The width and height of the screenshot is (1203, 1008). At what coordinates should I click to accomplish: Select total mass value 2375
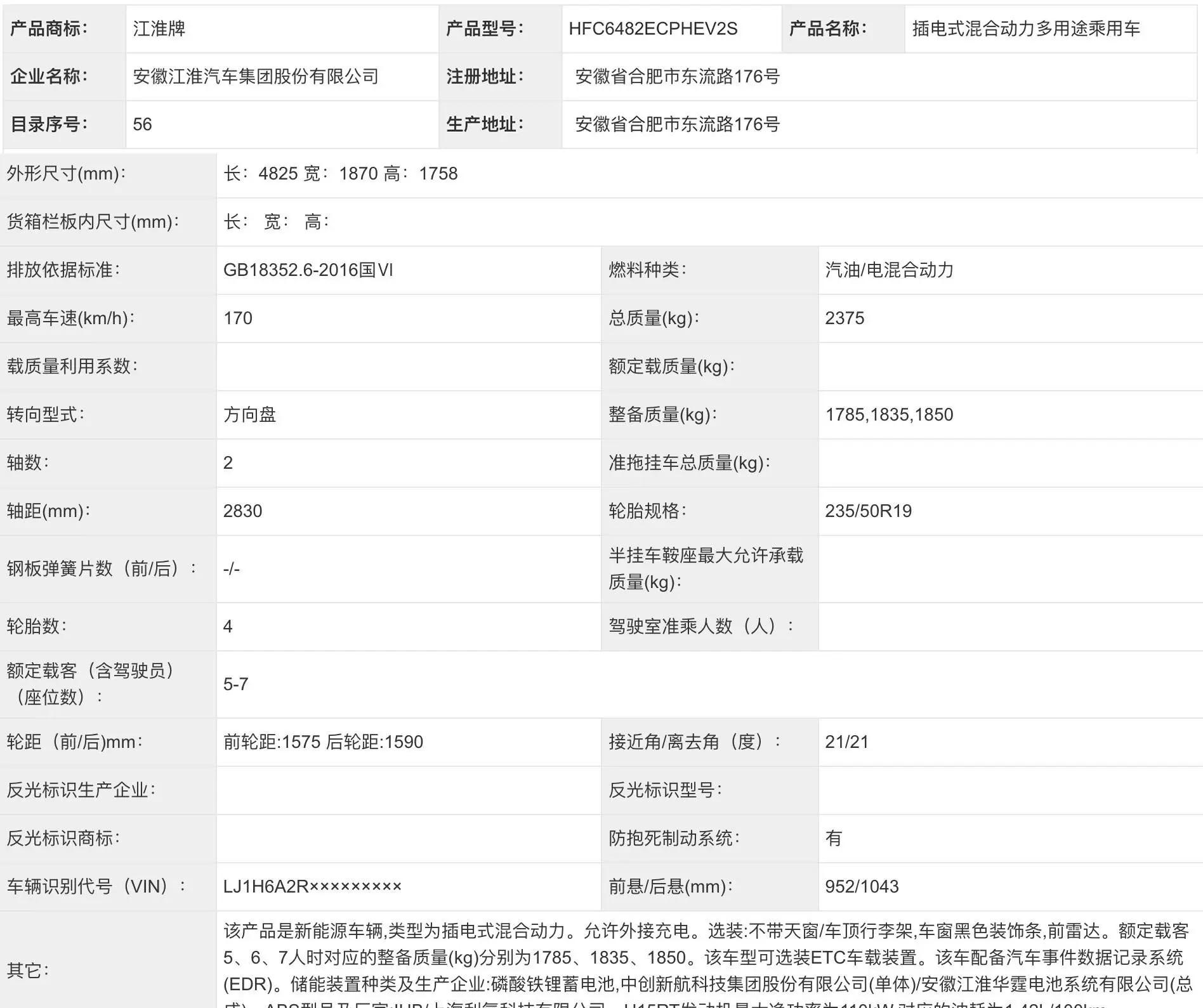point(845,318)
